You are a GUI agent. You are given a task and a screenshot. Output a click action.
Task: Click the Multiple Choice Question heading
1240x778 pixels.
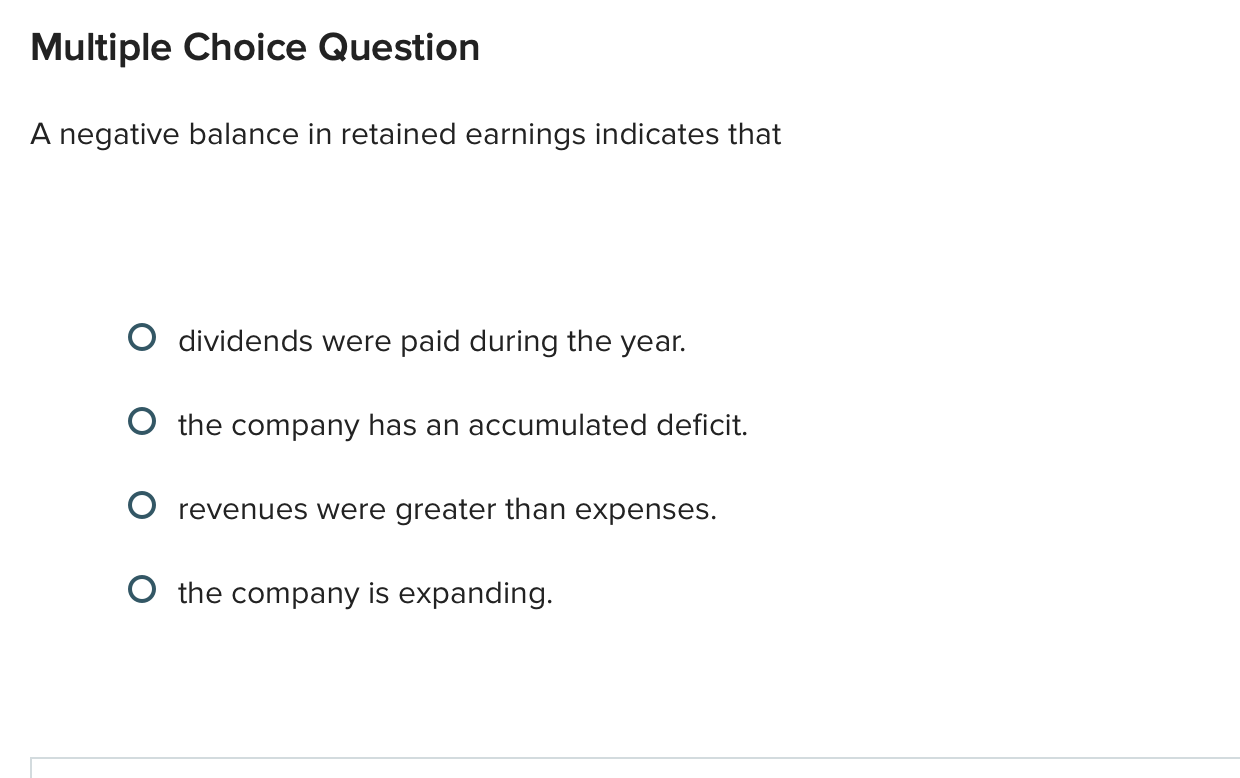(255, 47)
